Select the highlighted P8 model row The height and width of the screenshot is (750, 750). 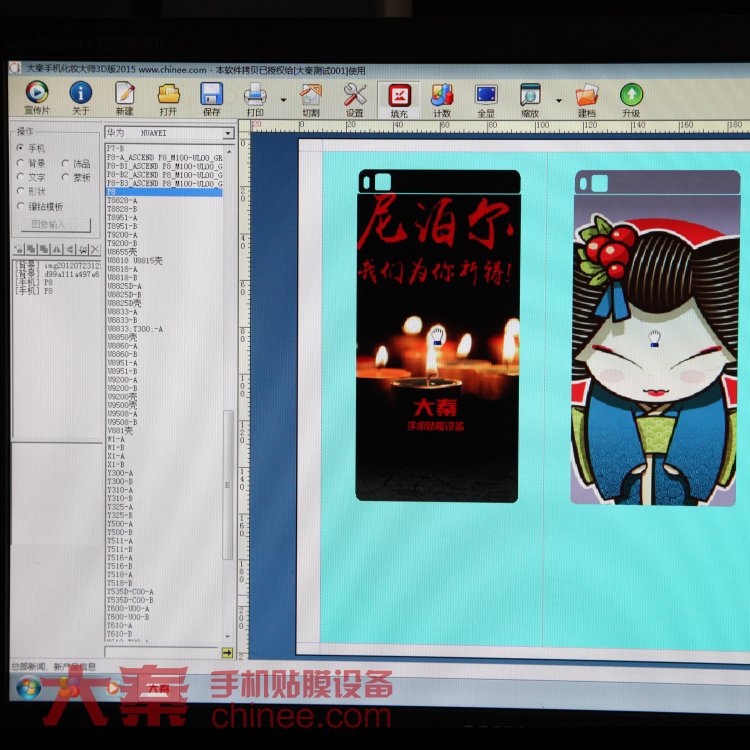[x=164, y=192]
